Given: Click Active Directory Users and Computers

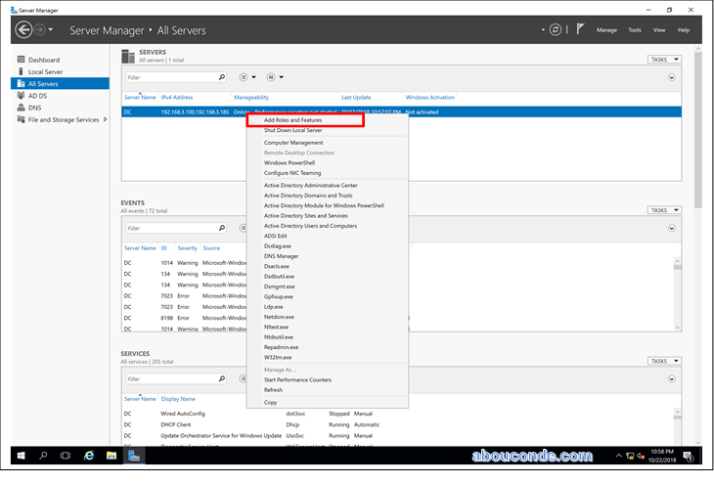Looking at the screenshot, I should pyautogui.click(x=310, y=226).
